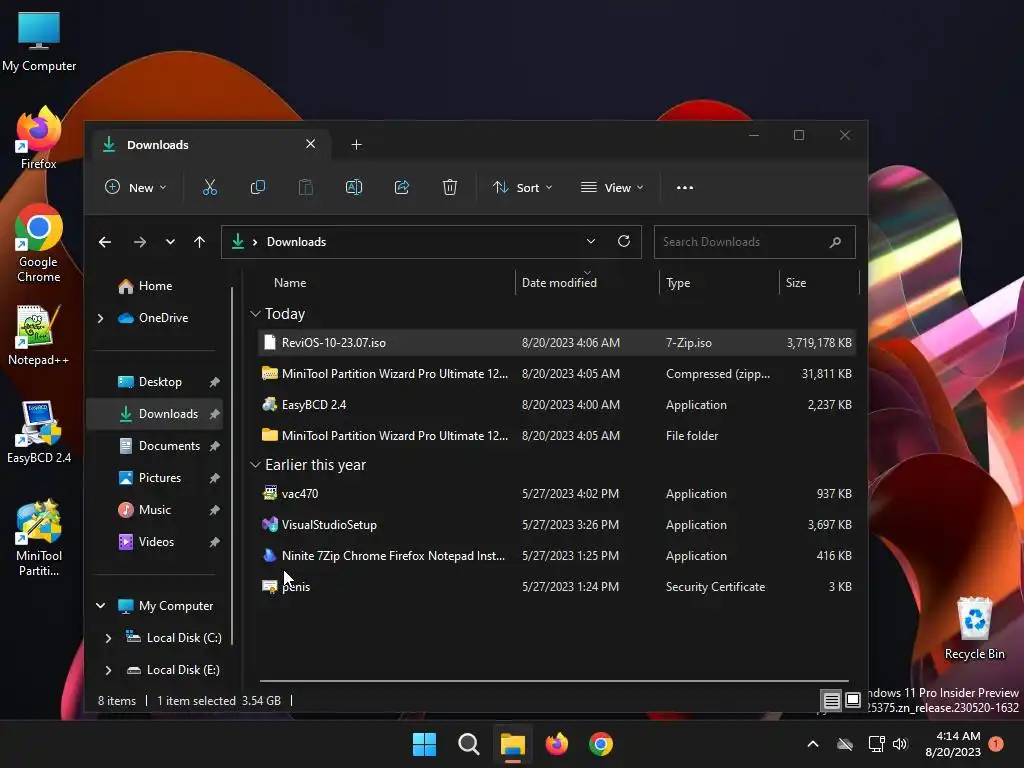Viewport: 1024px width, 768px height.
Task: Switch to large thumbnails view icon
Action: [x=853, y=701]
